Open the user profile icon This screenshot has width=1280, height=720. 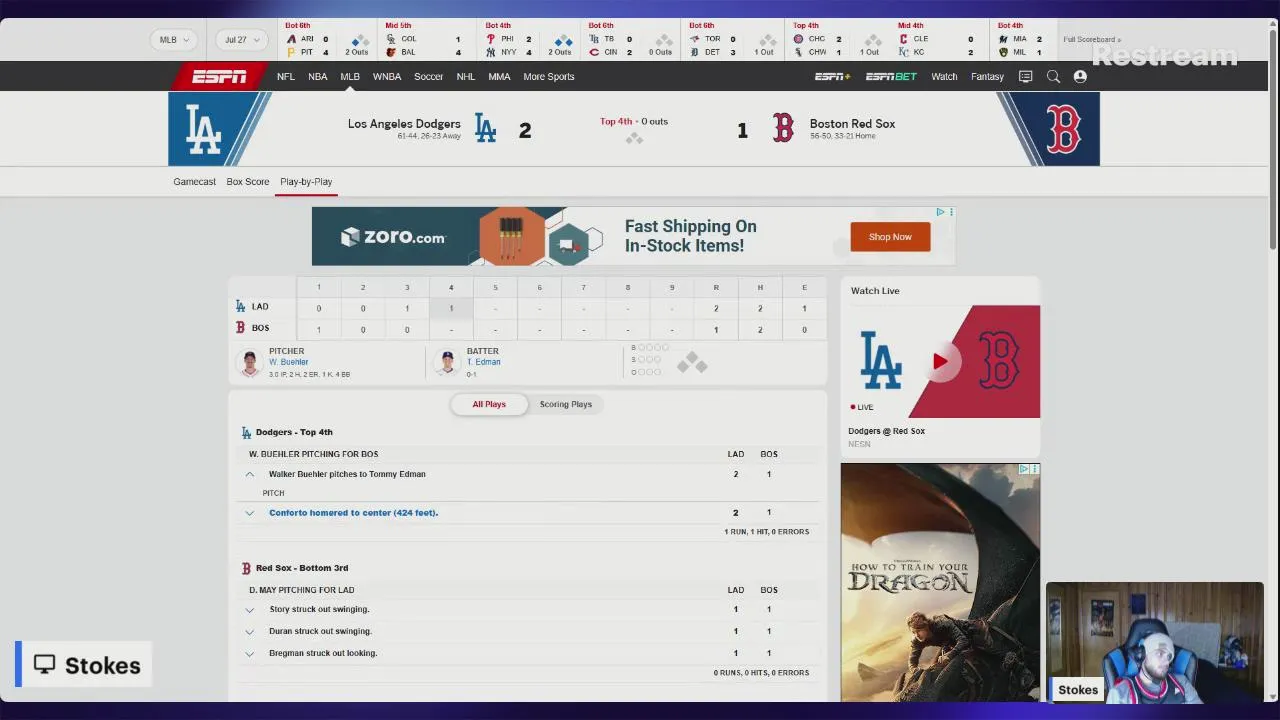[x=1080, y=77]
